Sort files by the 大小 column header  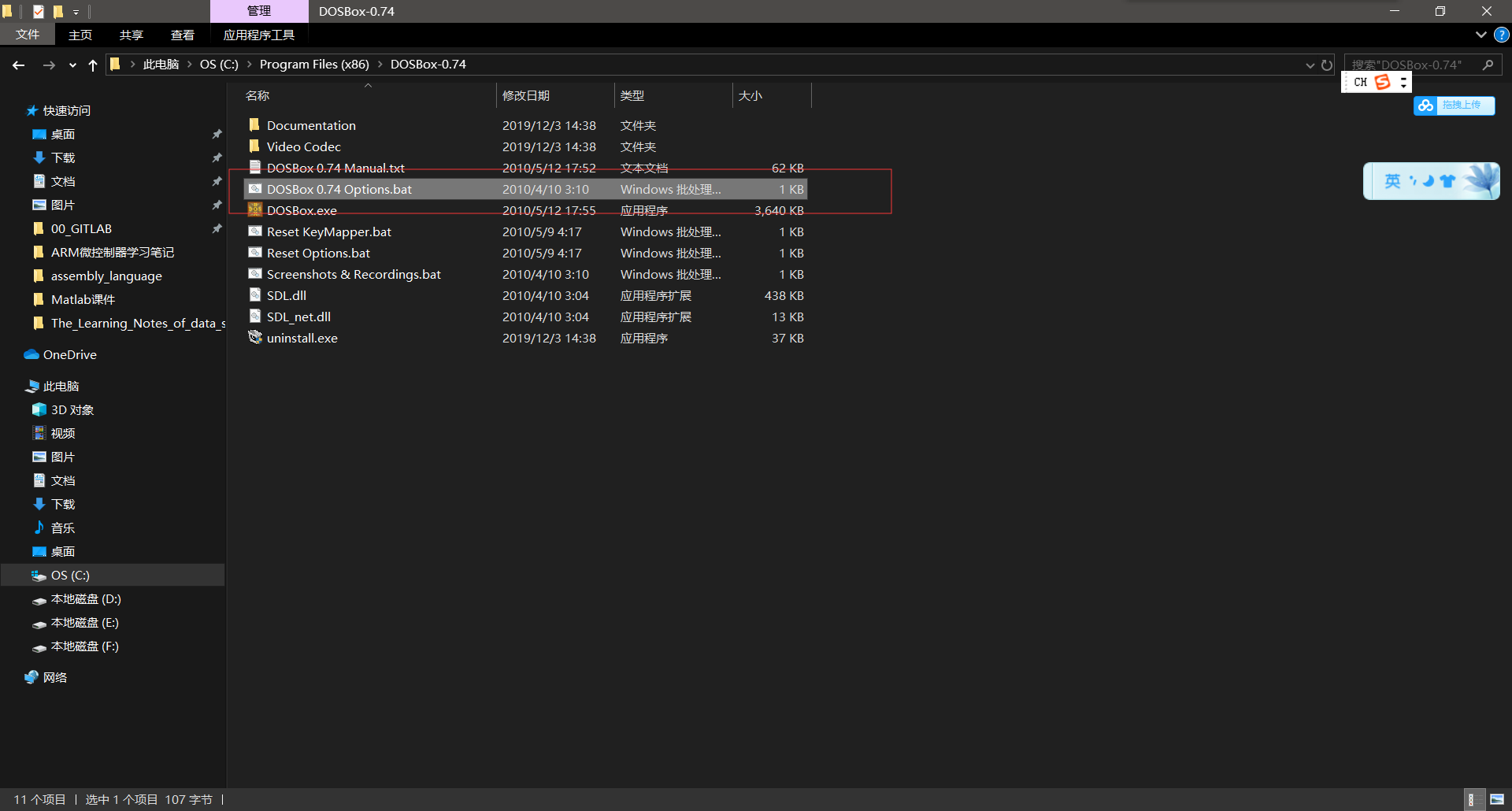point(772,95)
